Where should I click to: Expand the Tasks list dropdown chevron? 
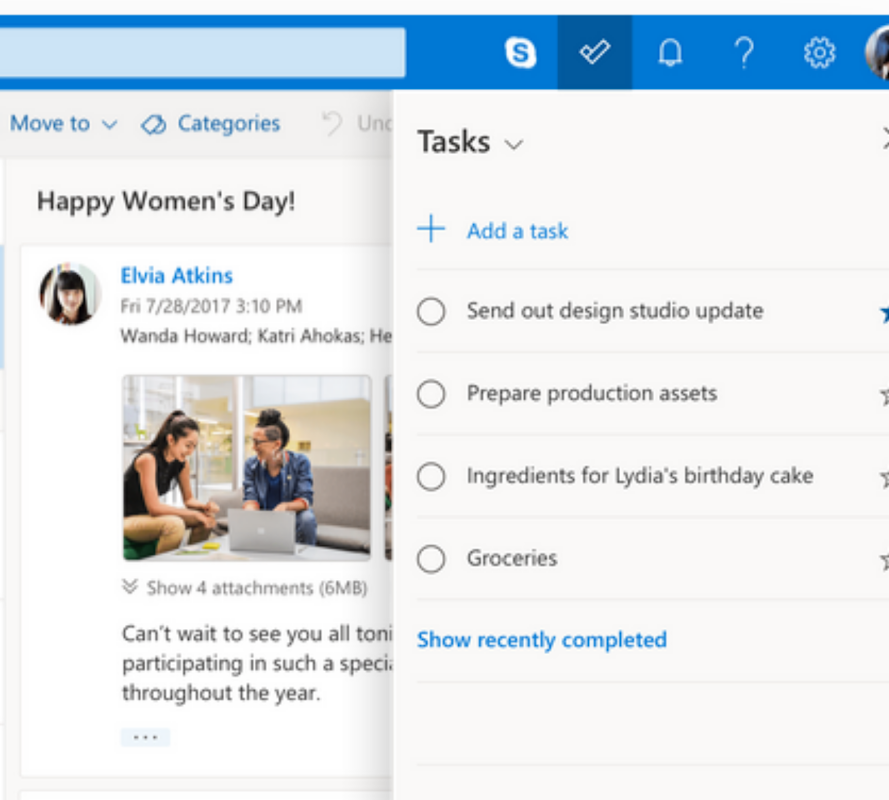coord(514,145)
